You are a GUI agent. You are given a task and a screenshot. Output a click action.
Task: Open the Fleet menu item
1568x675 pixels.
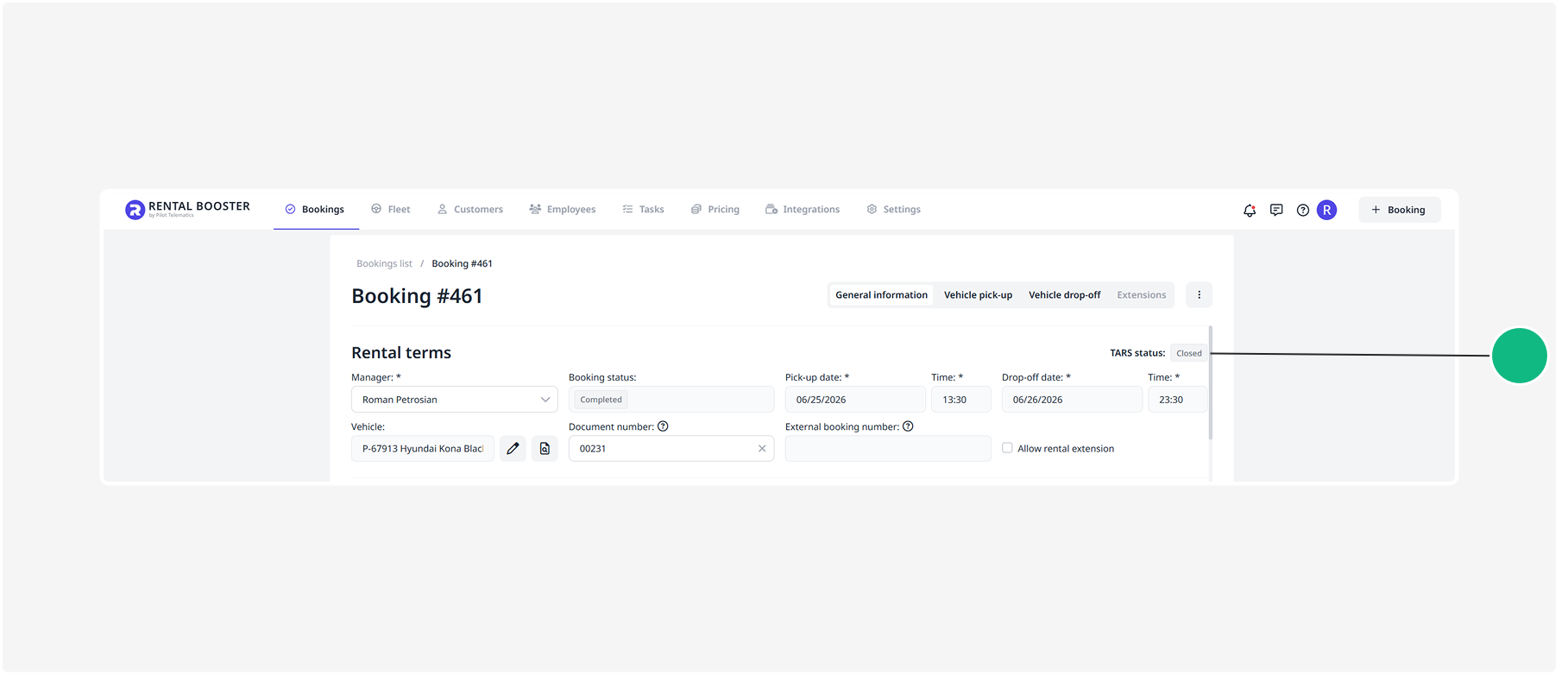click(391, 209)
